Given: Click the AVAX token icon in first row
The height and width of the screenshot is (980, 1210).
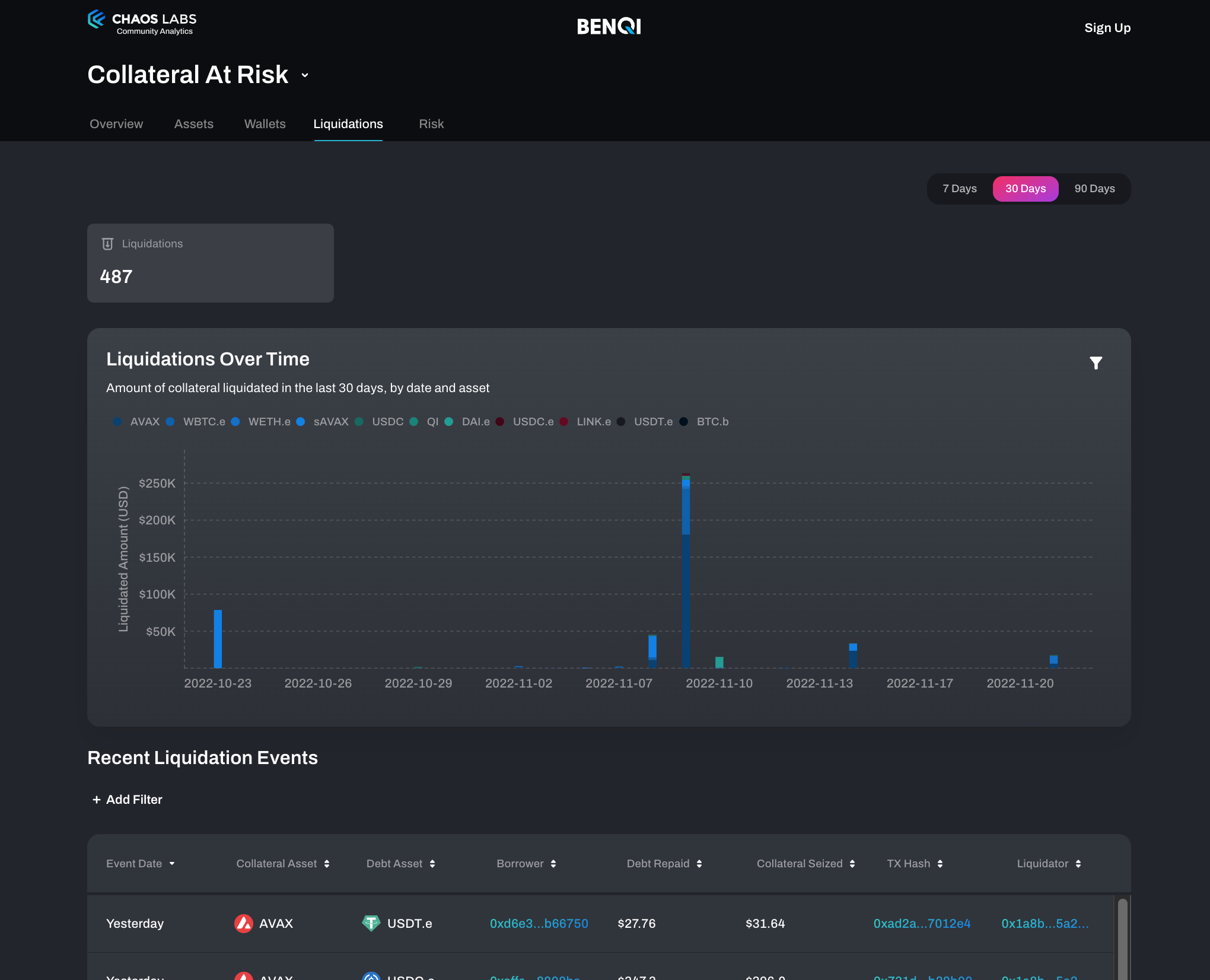Looking at the screenshot, I should click(x=244, y=924).
